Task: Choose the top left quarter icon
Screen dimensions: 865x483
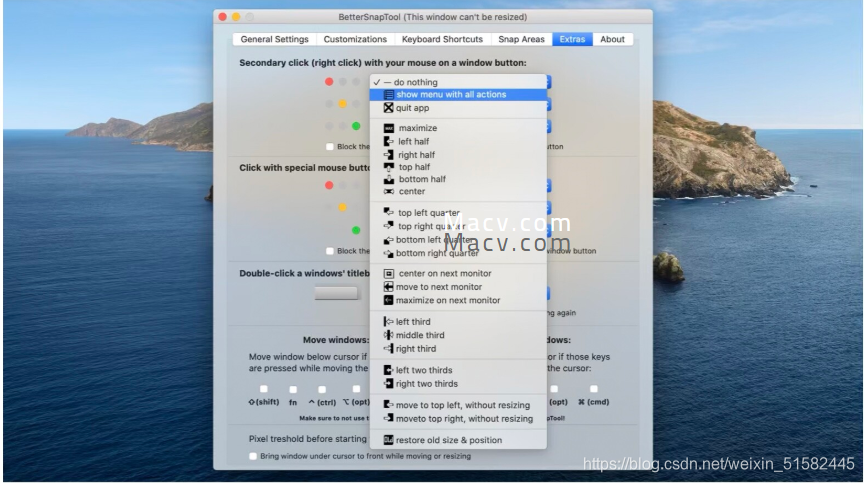Action: click(389, 212)
